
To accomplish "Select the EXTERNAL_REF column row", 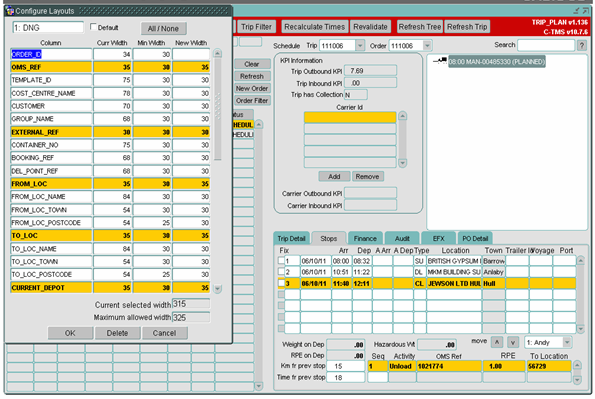I will coord(110,132).
